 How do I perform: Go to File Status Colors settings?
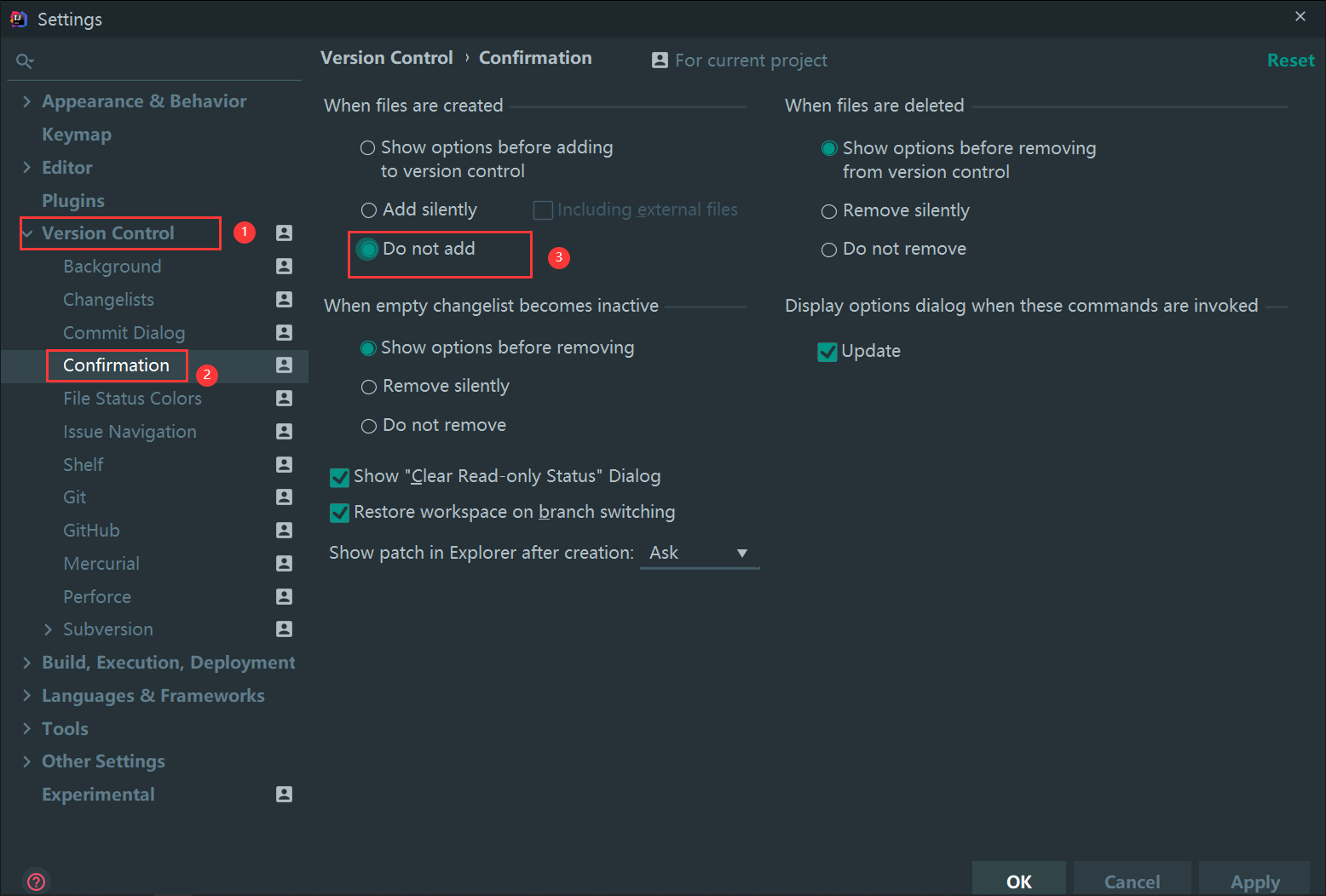(x=132, y=399)
